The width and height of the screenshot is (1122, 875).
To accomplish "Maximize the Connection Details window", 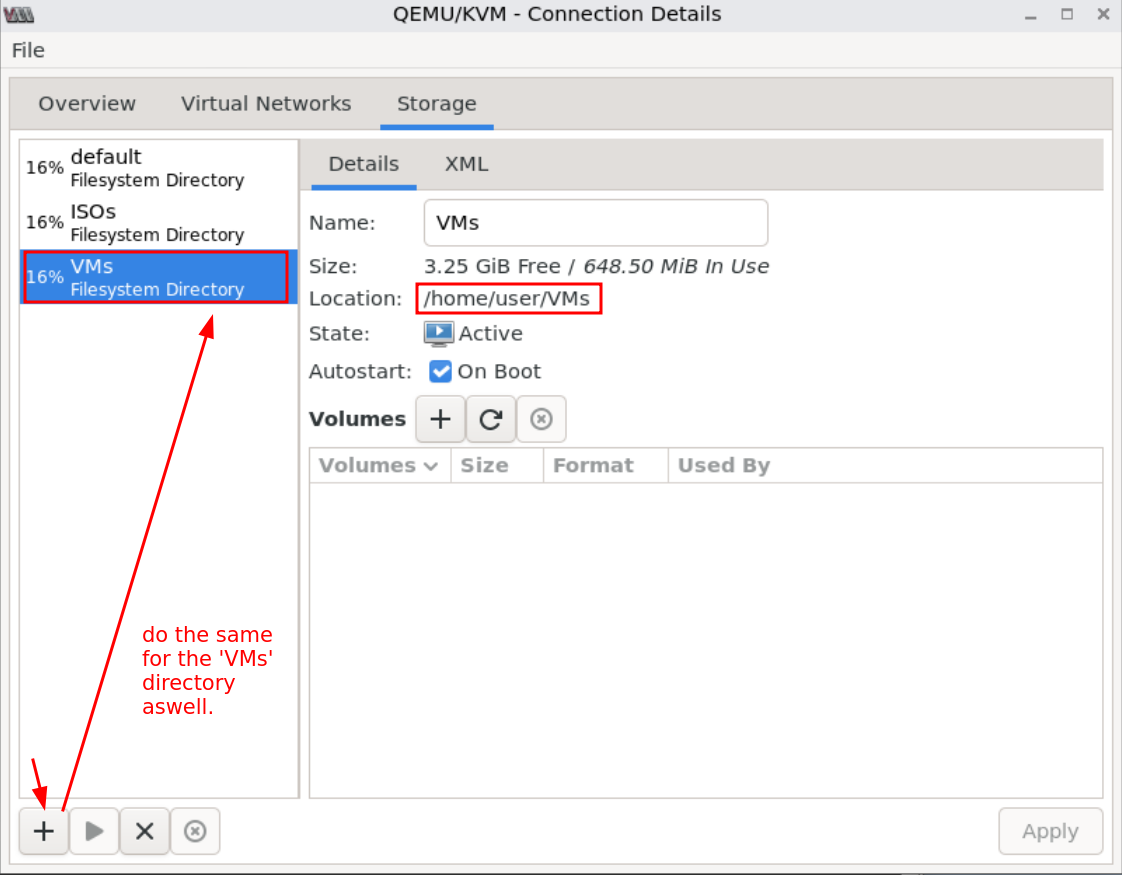I will (1067, 14).
